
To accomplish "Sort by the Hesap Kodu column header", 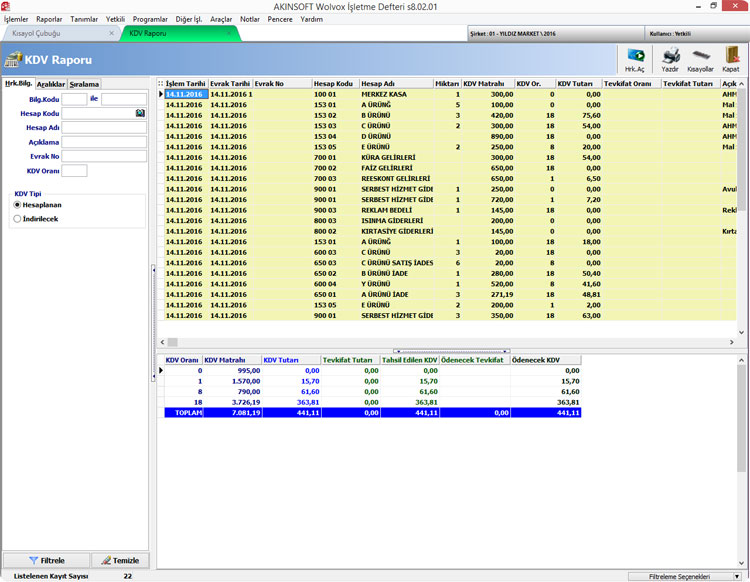I will point(336,83).
